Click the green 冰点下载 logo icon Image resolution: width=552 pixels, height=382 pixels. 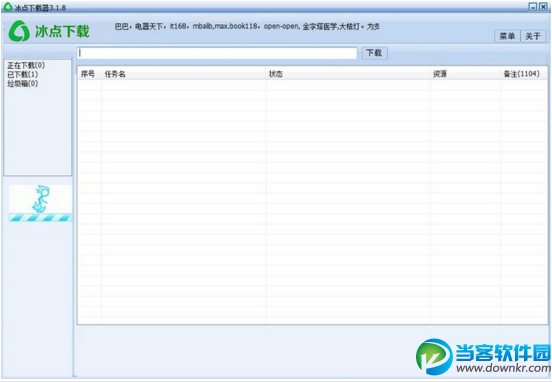(x=19, y=31)
